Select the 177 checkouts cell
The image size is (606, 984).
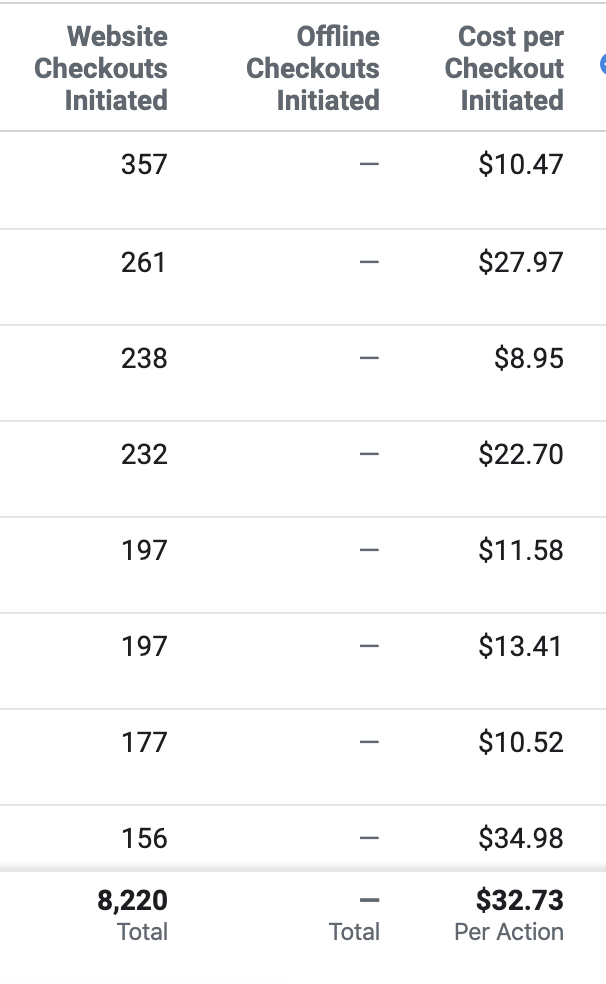pyautogui.click(x=144, y=742)
